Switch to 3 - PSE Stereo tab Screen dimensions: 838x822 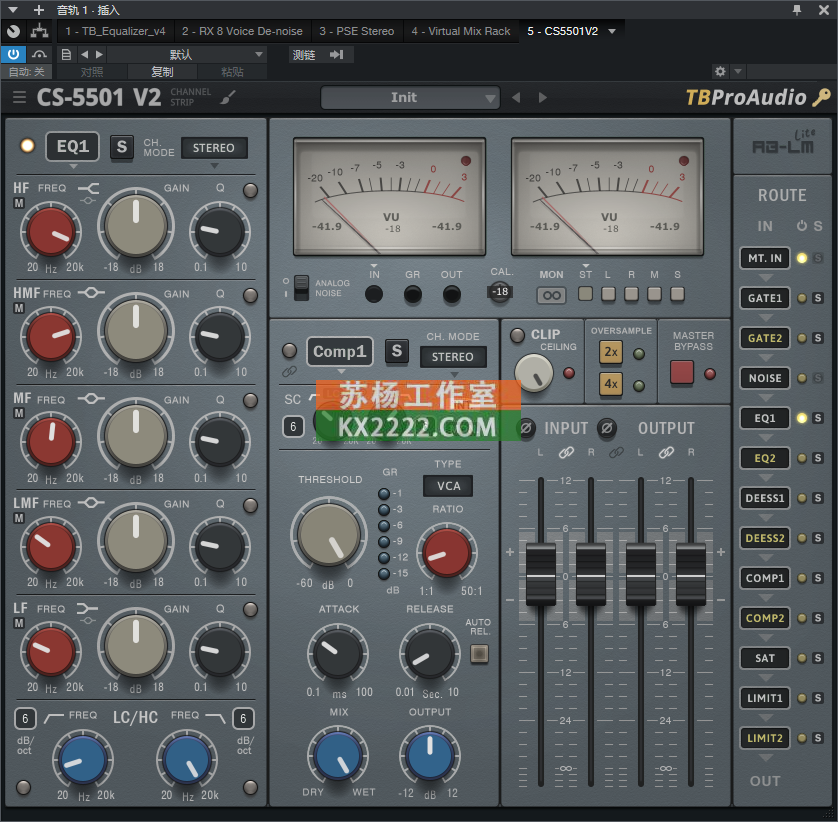tap(356, 31)
